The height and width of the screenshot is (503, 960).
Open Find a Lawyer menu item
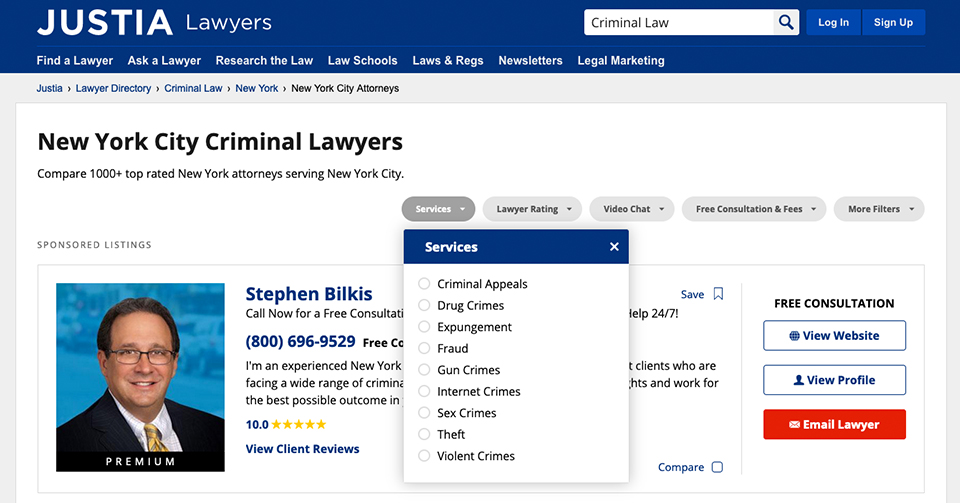pos(75,60)
